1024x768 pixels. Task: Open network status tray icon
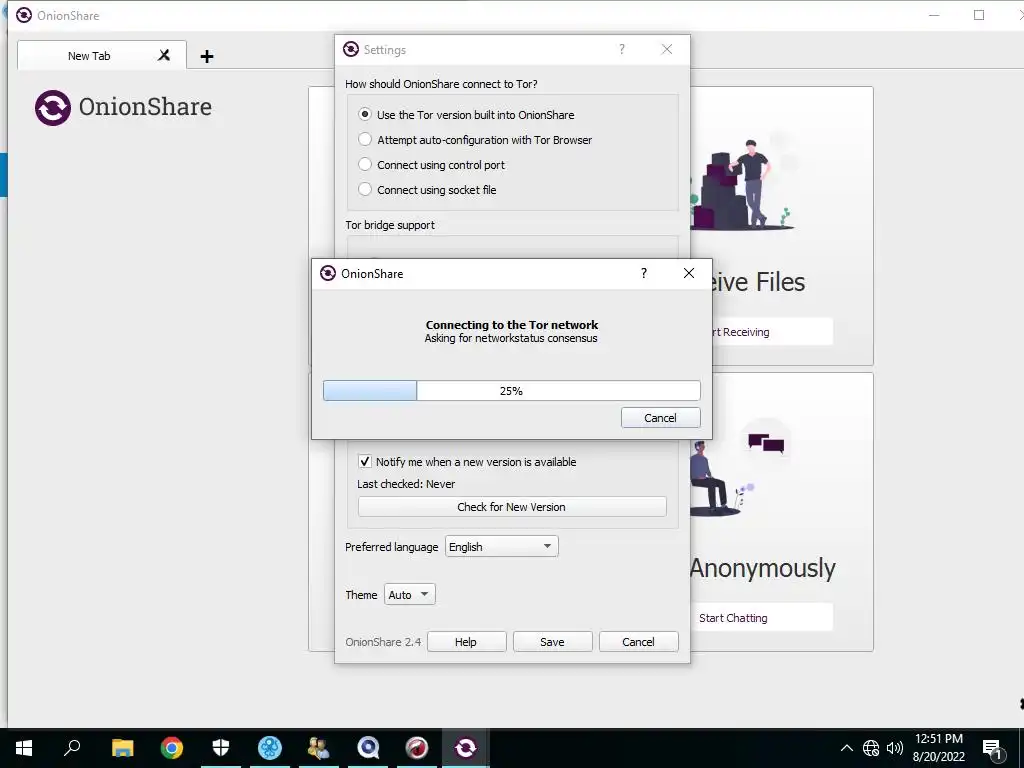click(871, 748)
